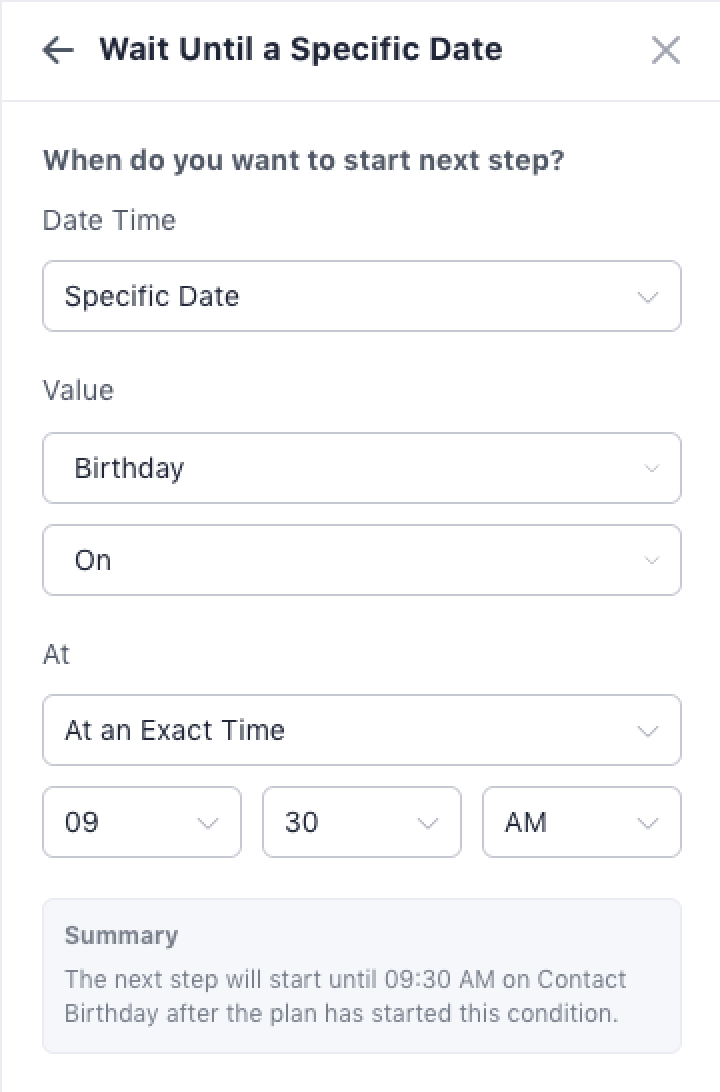Click the chevron in At an Exact Time
720x1092 pixels.
648,731
